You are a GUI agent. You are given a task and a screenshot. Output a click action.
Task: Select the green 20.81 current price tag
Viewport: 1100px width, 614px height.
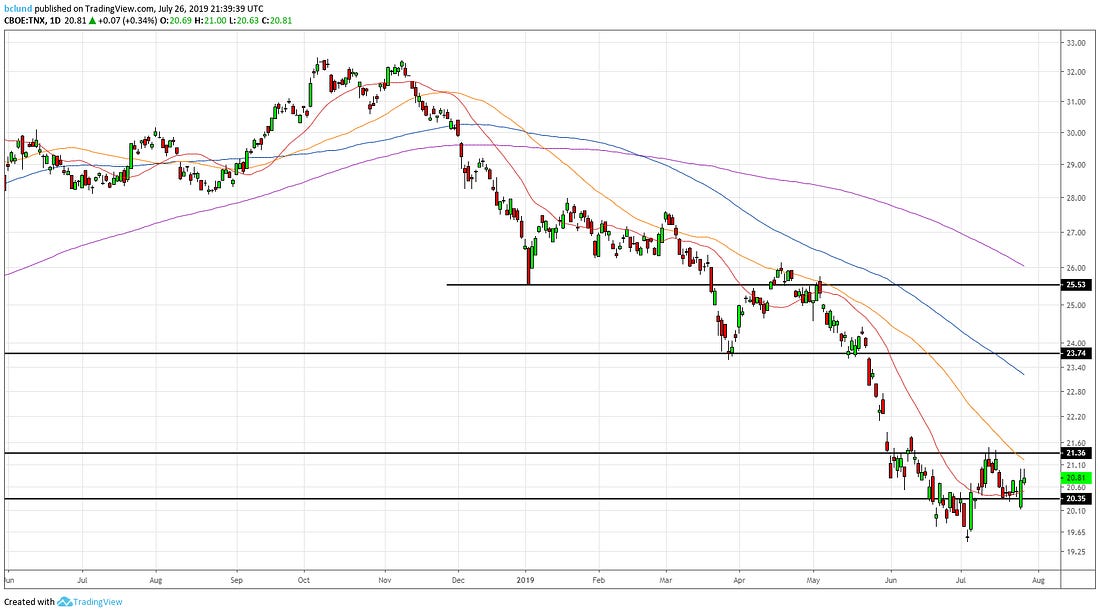pyautogui.click(x=1076, y=478)
